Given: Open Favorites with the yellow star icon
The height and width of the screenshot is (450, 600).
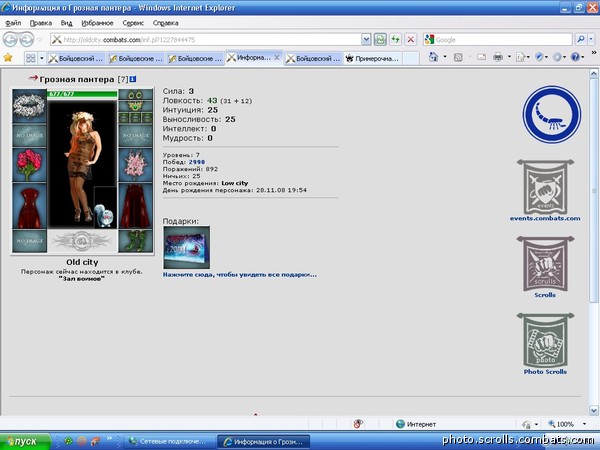Looking at the screenshot, I should [8, 58].
